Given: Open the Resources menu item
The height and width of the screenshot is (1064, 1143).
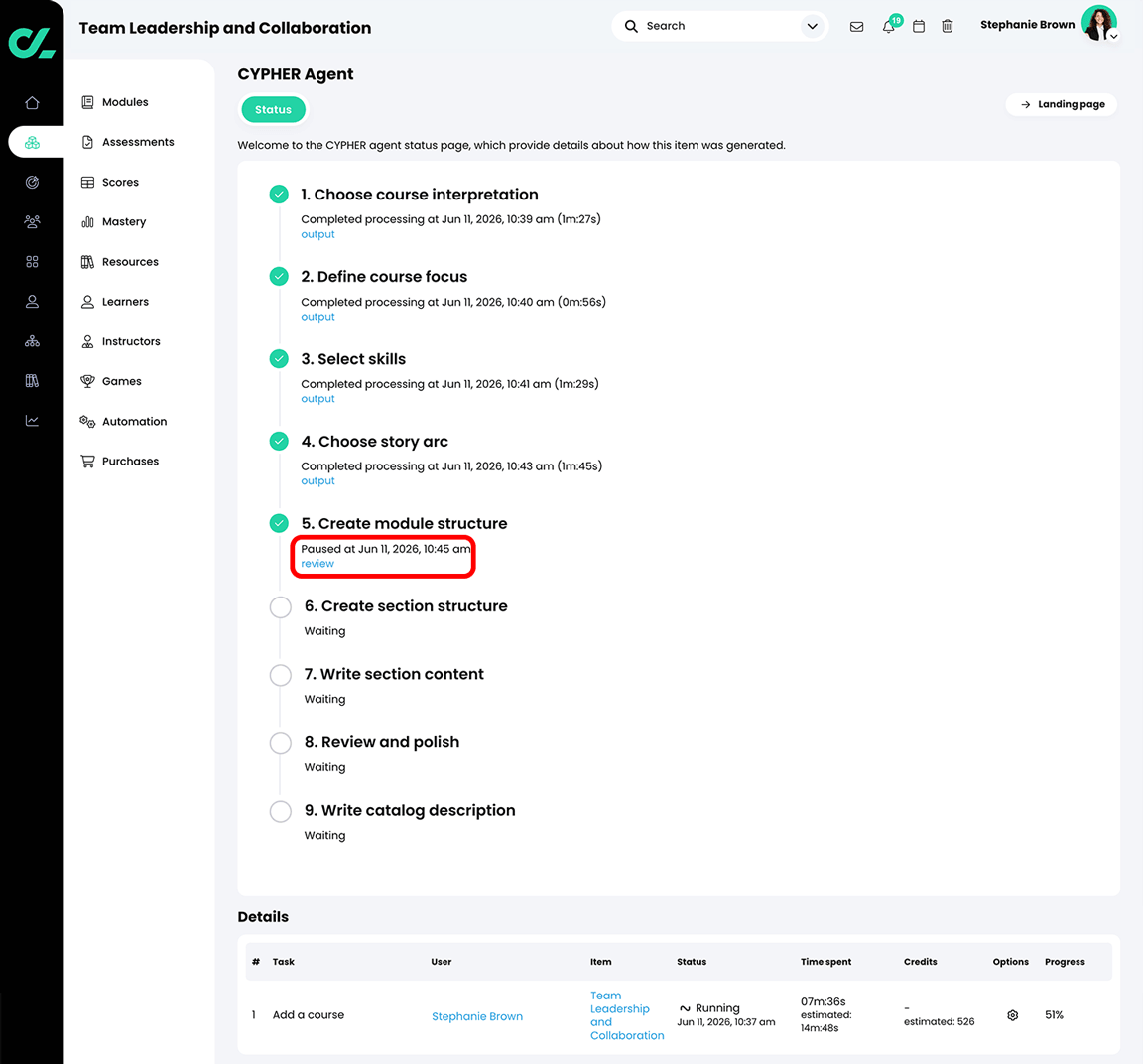Looking at the screenshot, I should [x=119, y=262].
